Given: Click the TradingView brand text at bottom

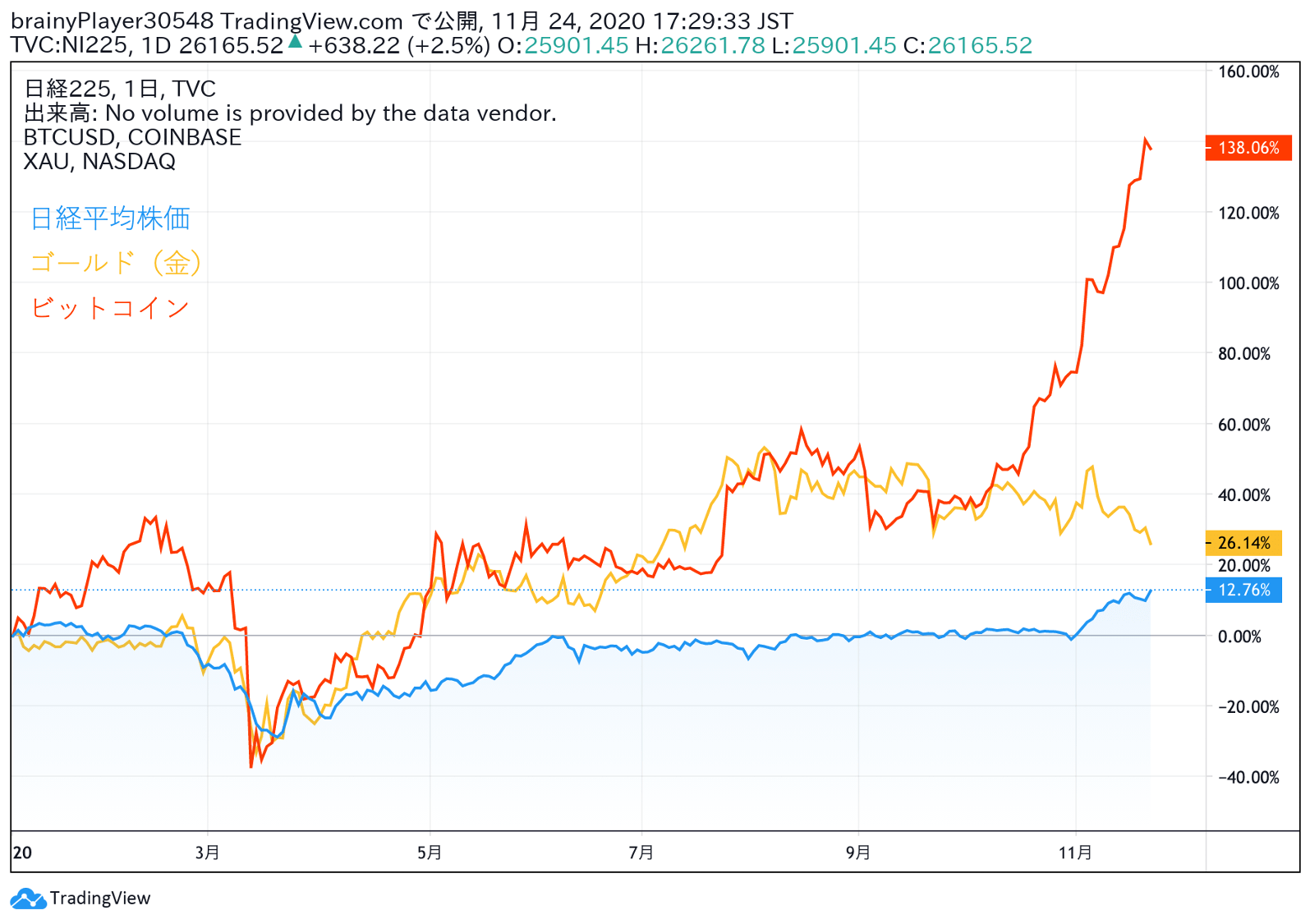Looking at the screenshot, I should 100,898.
